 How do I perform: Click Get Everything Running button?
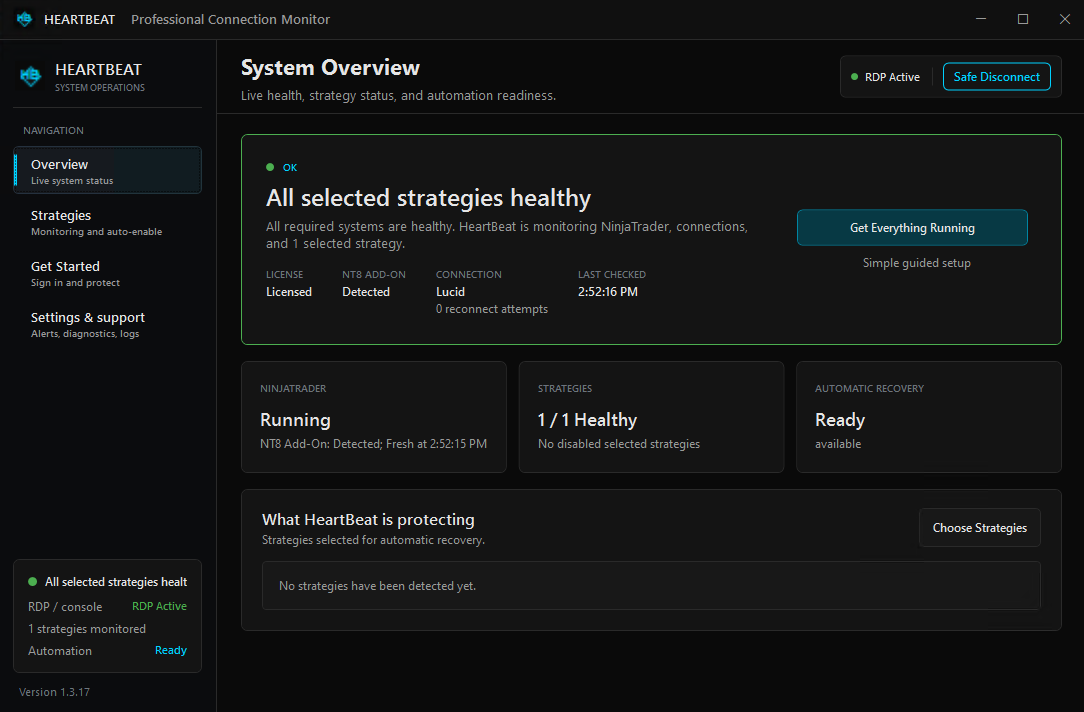tap(912, 227)
